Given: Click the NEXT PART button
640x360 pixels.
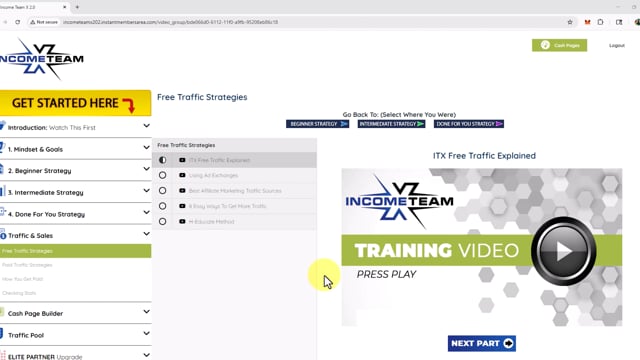Looking at the screenshot, I should click(482, 343).
